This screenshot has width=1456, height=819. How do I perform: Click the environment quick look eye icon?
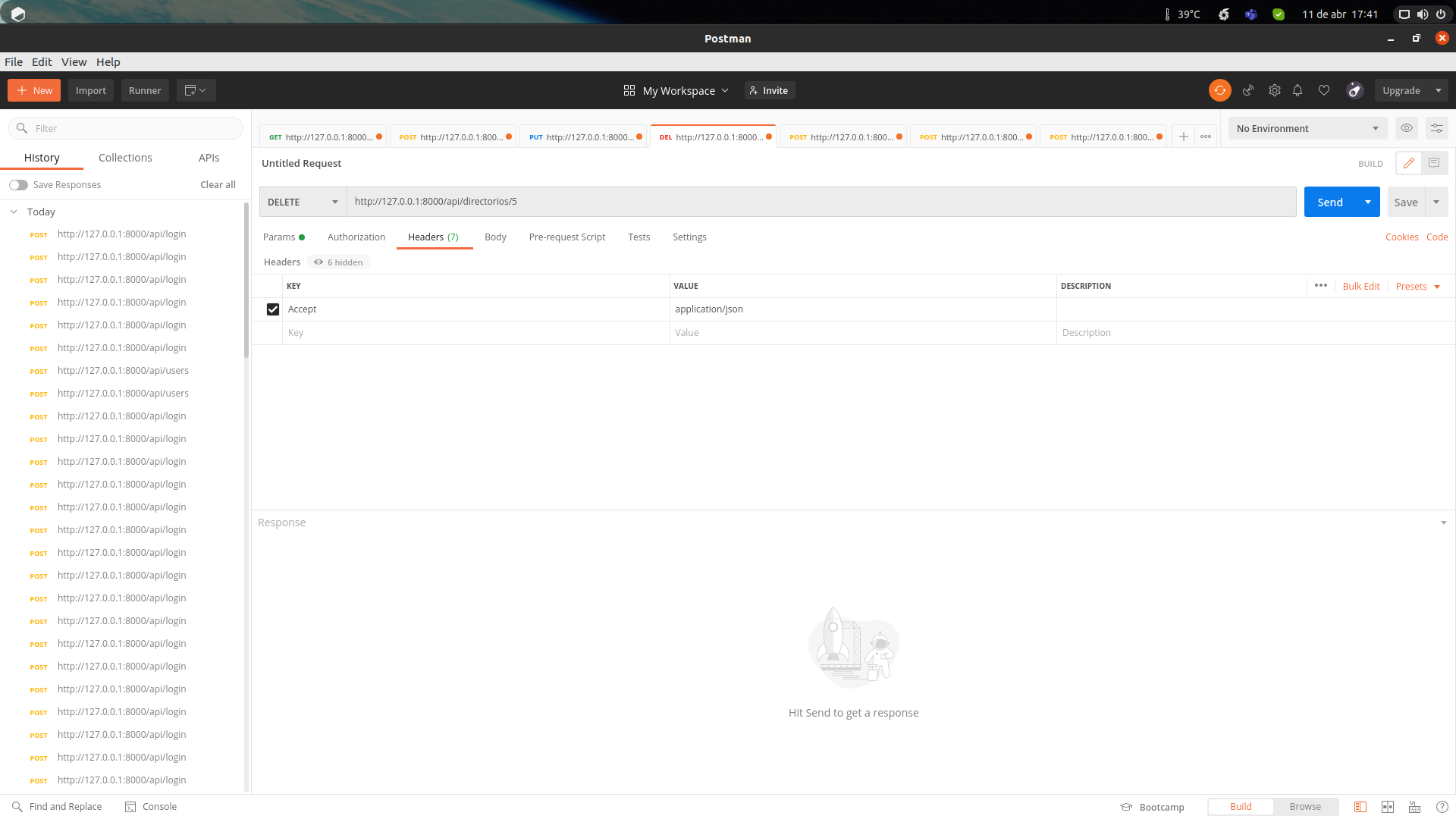pyautogui.click(x=1407, y=128)
